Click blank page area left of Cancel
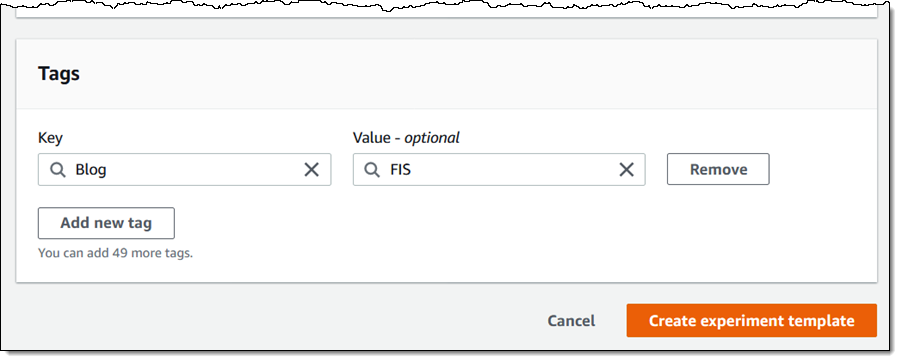This screenshot has height=361, width=900. click(x=276, y=320)
